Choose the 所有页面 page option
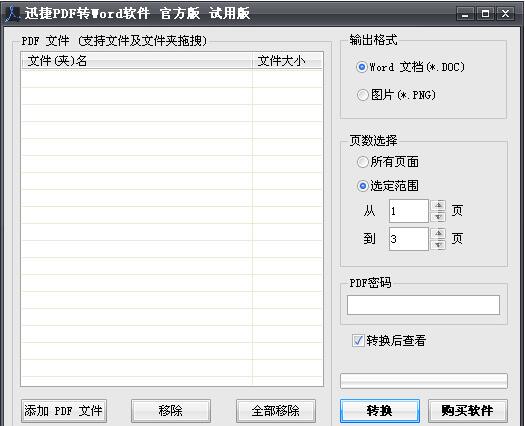The image size is (525, 426). pos(388,162)
